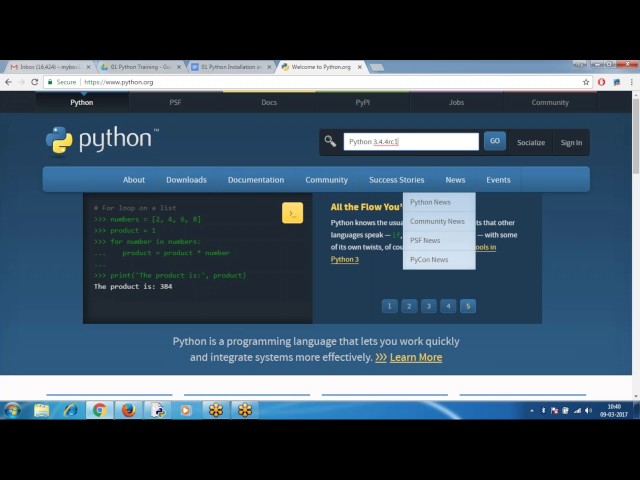Image resolution: width=640 pixels, height=480 pixels.
Task: Open the PyPI top navigation tab
Action: (362, 102)
